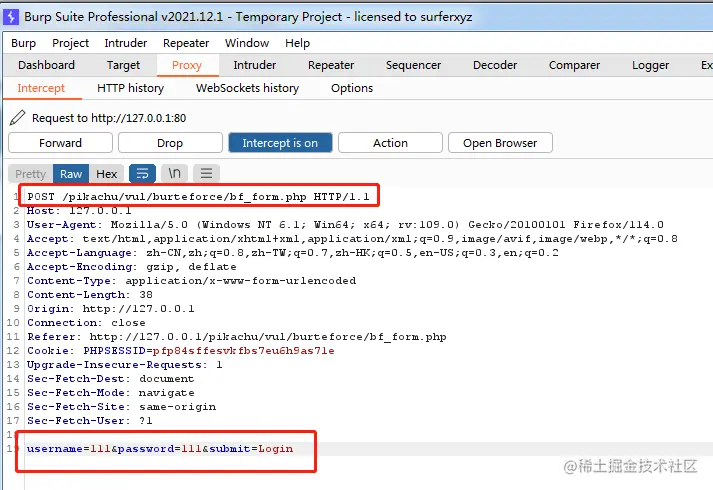713x490 pixels.
Task: Open the Intruder menu in menu bar
Action: (x=126, y=43)
